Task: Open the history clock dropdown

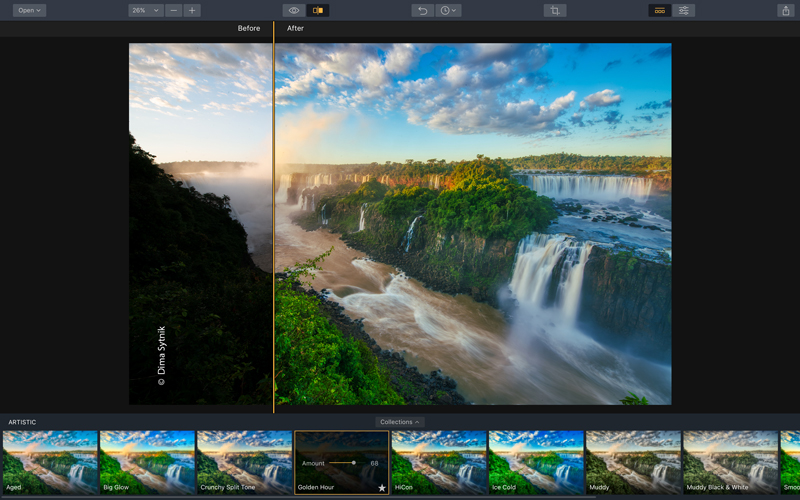Action: coord(449,10)
